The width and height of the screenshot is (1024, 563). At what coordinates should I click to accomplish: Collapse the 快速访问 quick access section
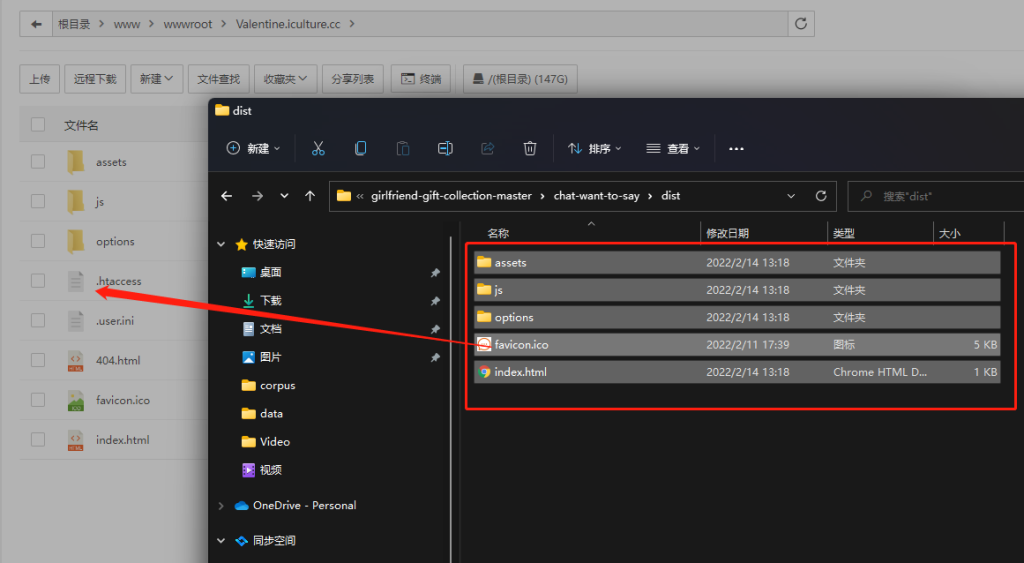[x=221, y=244]
